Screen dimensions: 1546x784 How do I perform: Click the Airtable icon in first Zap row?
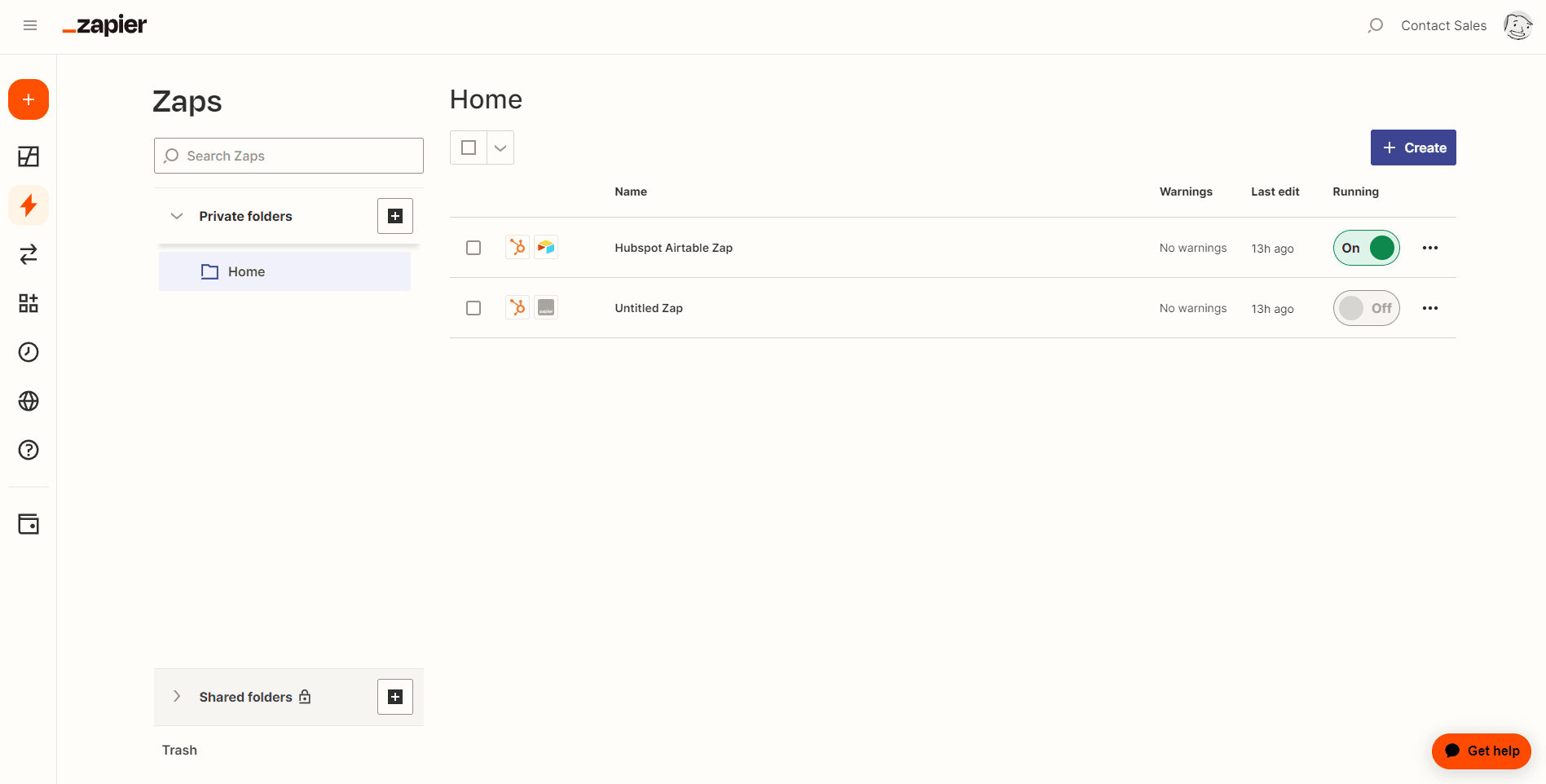pyautogui.click(x=546, y=247)
